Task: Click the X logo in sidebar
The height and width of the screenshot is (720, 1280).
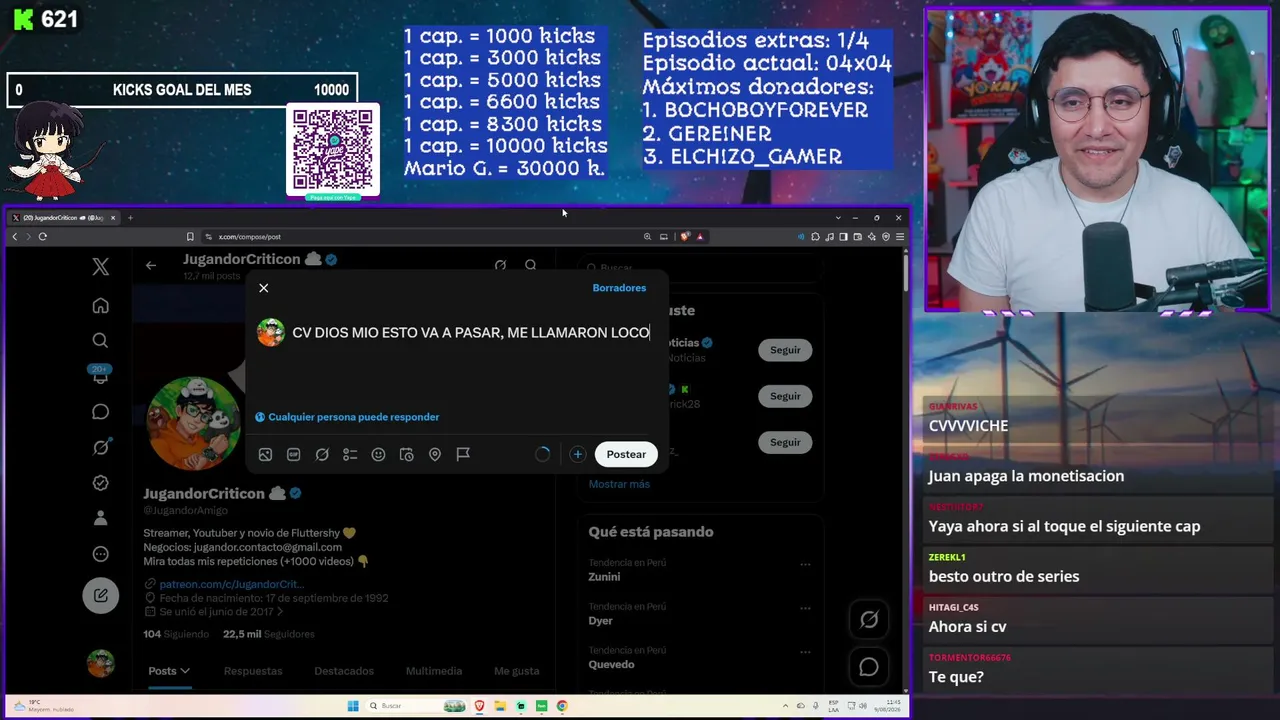Action: [100, 266]
